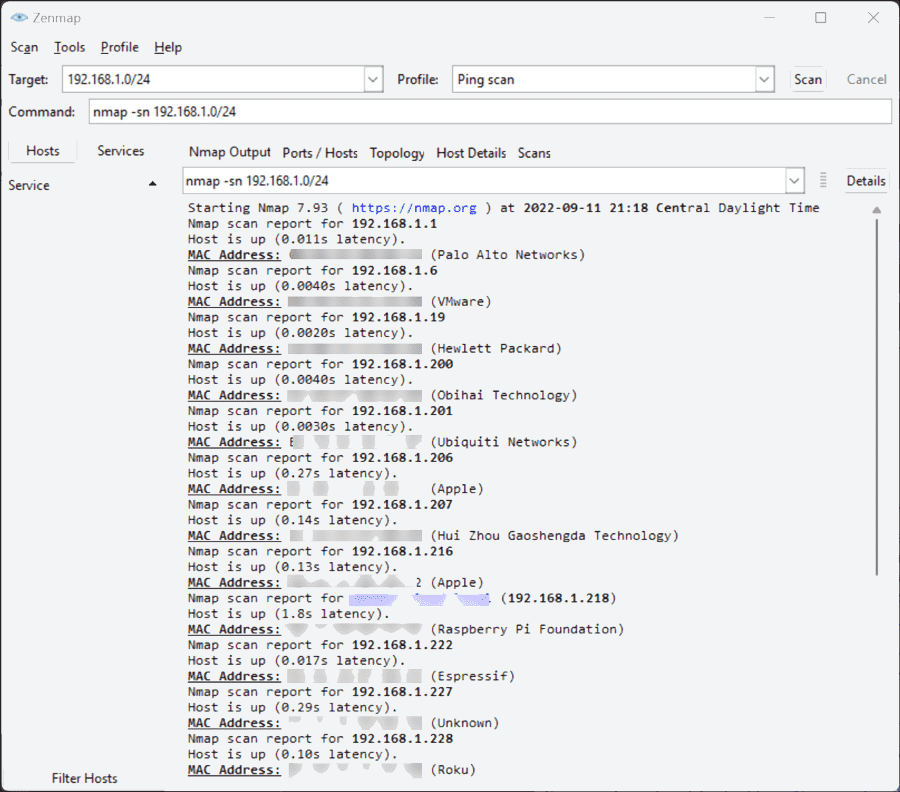Click the IP '192.168.1.6' in the output

coord(394,271)
